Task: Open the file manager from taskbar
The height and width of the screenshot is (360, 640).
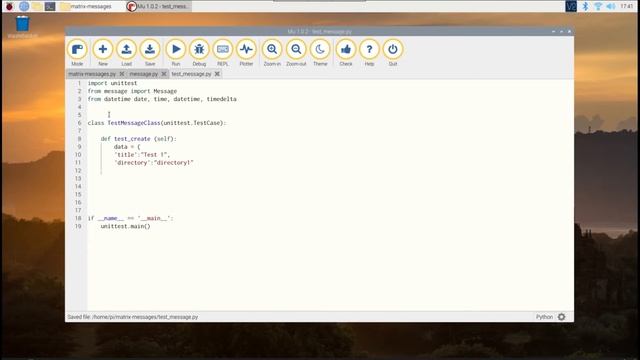Action: [x=37, y=6]
